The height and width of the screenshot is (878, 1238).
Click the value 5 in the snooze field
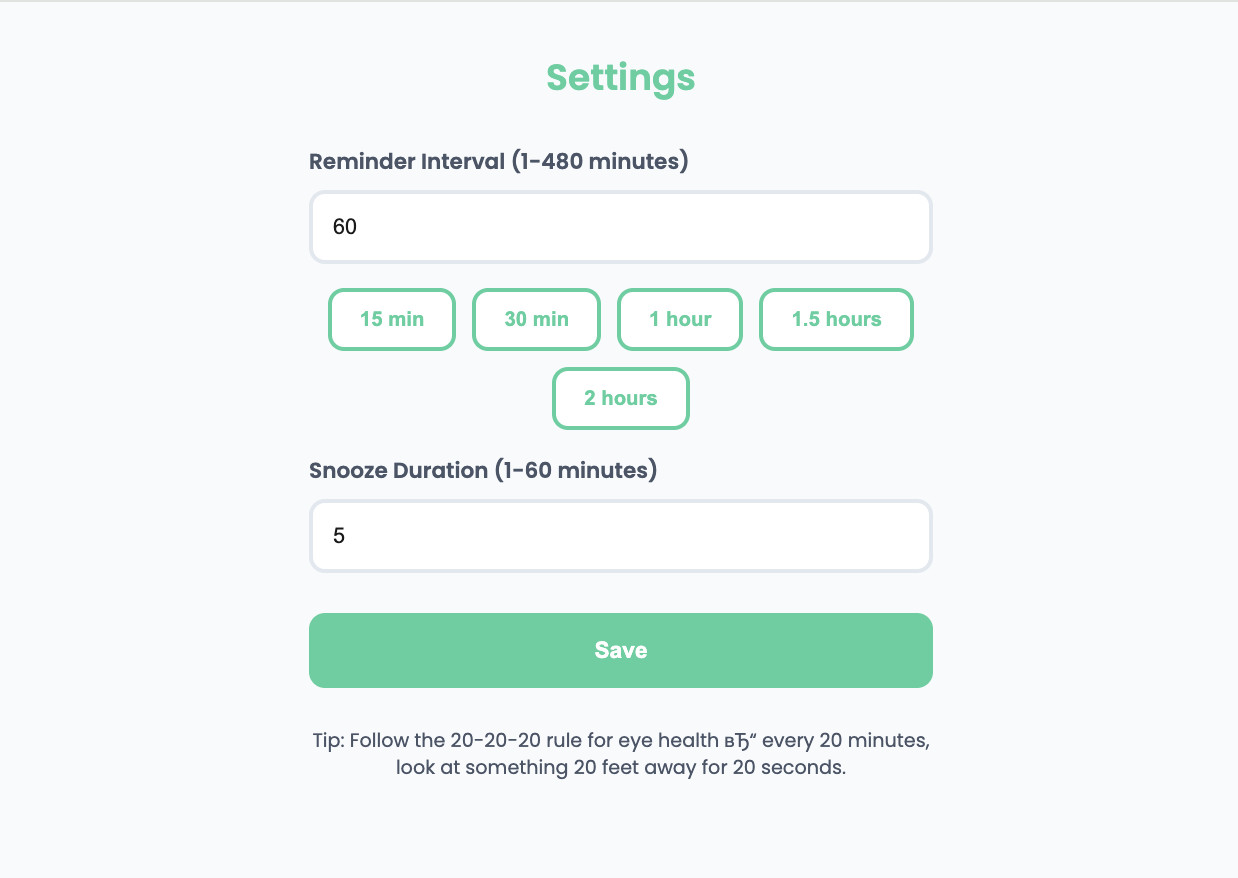(x=339, y=536)
